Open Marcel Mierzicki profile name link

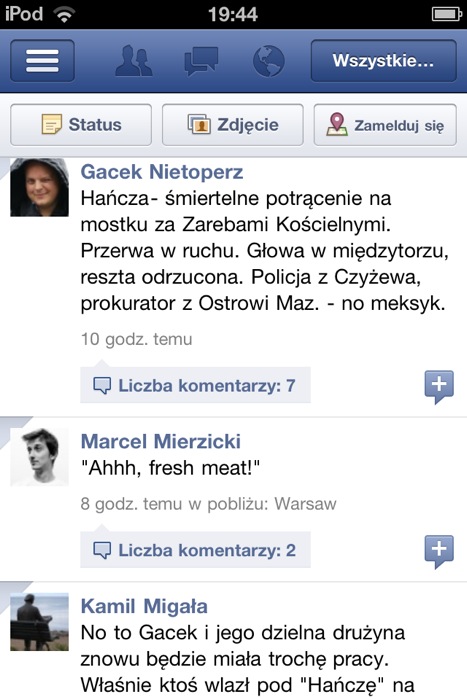click(x=161, y=442)
